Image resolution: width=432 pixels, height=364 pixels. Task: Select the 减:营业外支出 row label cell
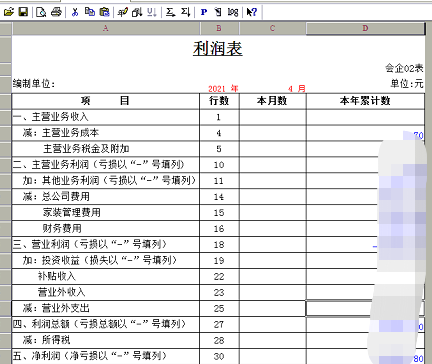(106, 308)
